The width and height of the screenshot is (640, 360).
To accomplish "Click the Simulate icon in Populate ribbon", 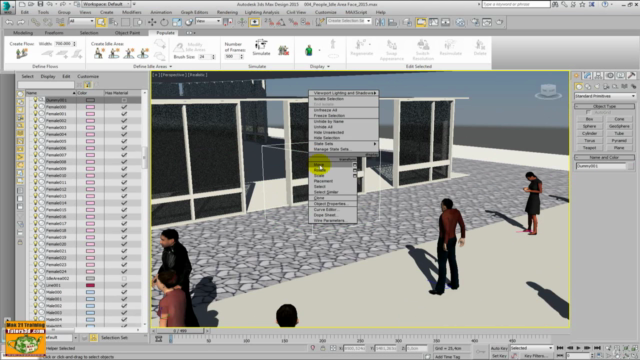I will click(261, 47).
